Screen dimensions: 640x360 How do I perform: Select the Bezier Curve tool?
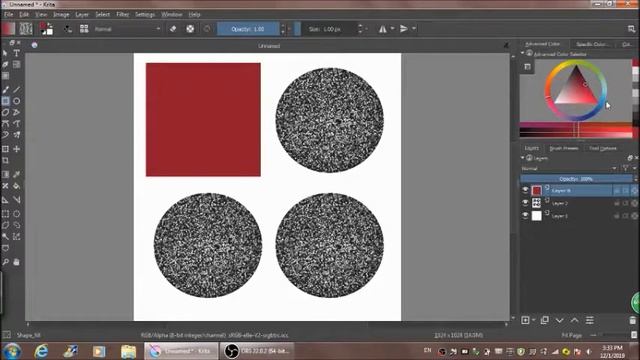(x=5, y=124)
